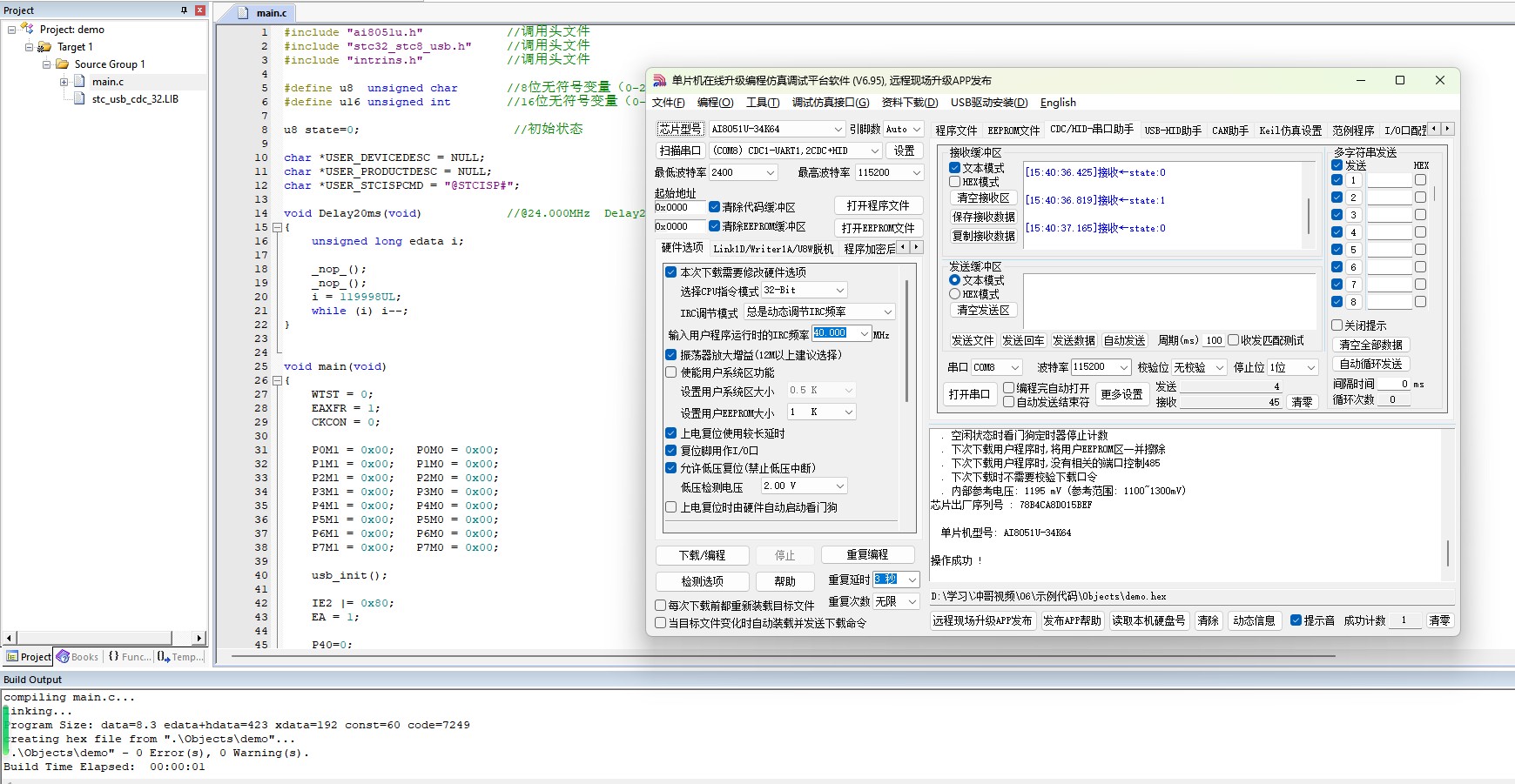Switch to the USB-HID助手 tab
Viewport: 1515px width, 784px height.
[1173, 131]
